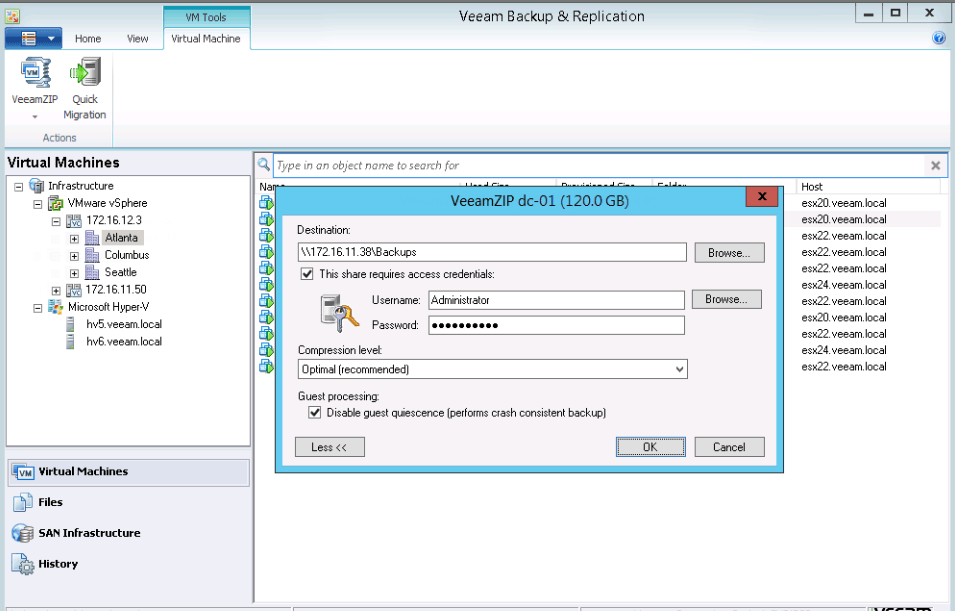Select the first esx24.veeam.local host row
Screen dimensions: 955x611
click(844, 284)
